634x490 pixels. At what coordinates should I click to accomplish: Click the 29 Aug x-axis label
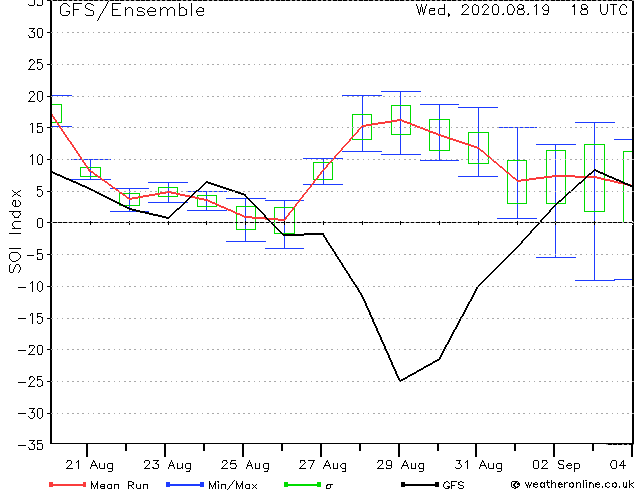[x=401, y=465]
